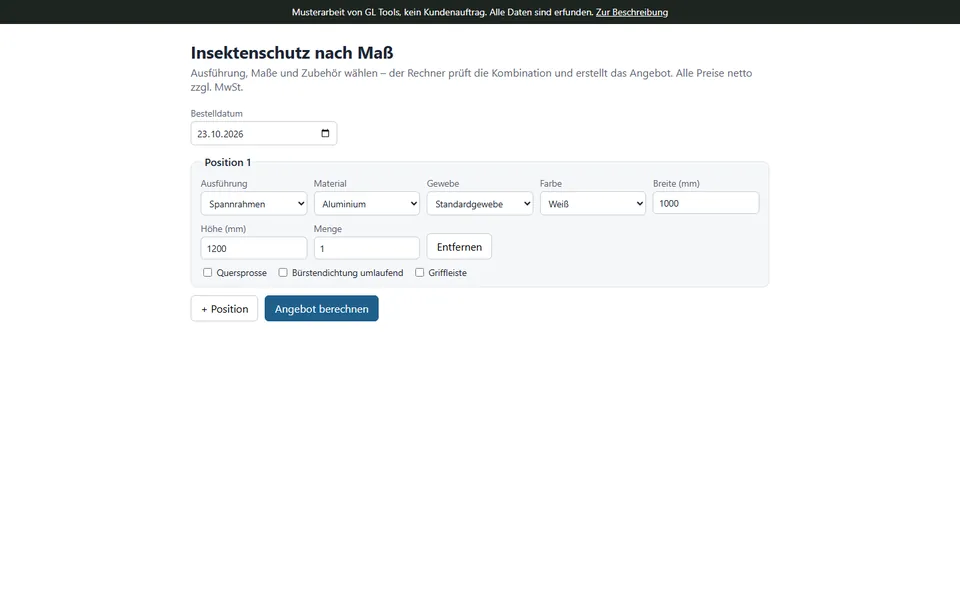Click the Quersprosse label text
Image resolution: width=960 pixels, height=600 pixels.
(x=241, y=273)
